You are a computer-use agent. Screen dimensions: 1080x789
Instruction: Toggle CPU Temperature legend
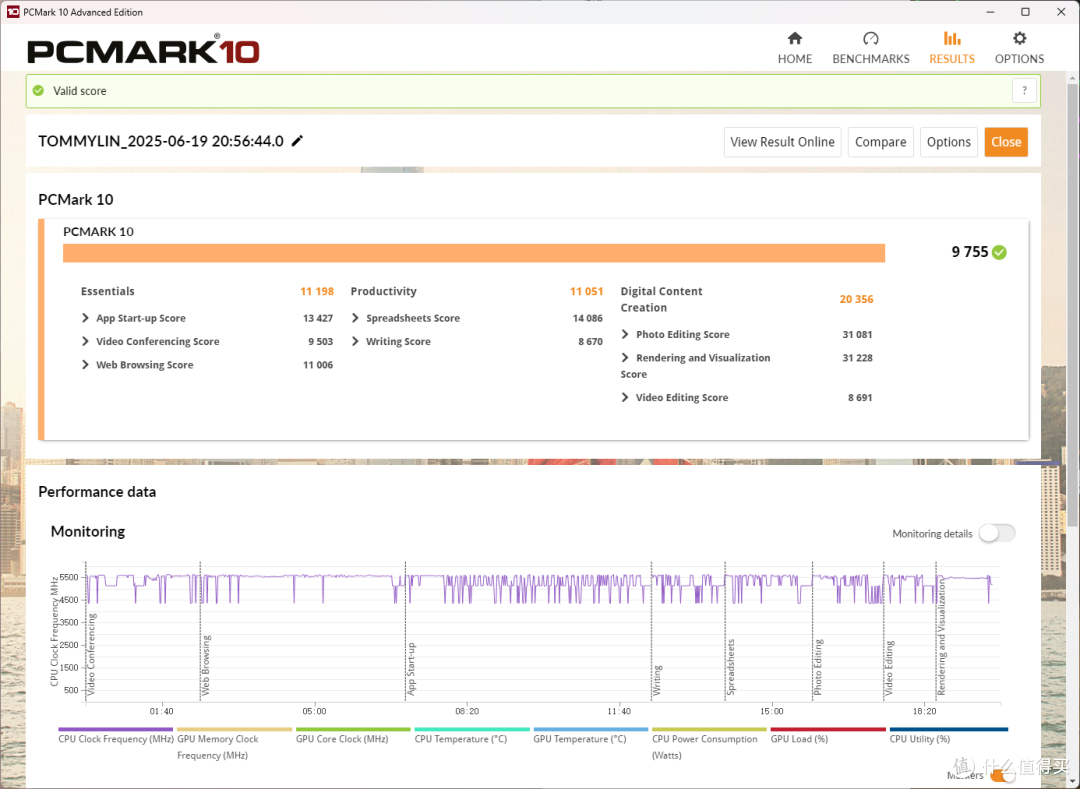click(x=472, y=735)
